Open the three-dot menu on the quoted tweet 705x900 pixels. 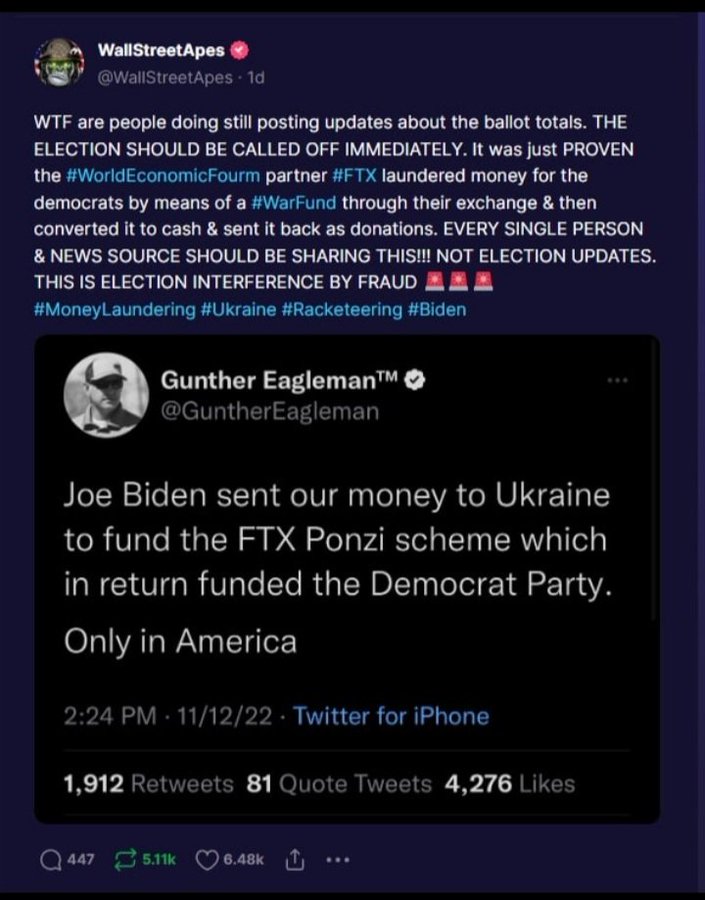[618, 380]
